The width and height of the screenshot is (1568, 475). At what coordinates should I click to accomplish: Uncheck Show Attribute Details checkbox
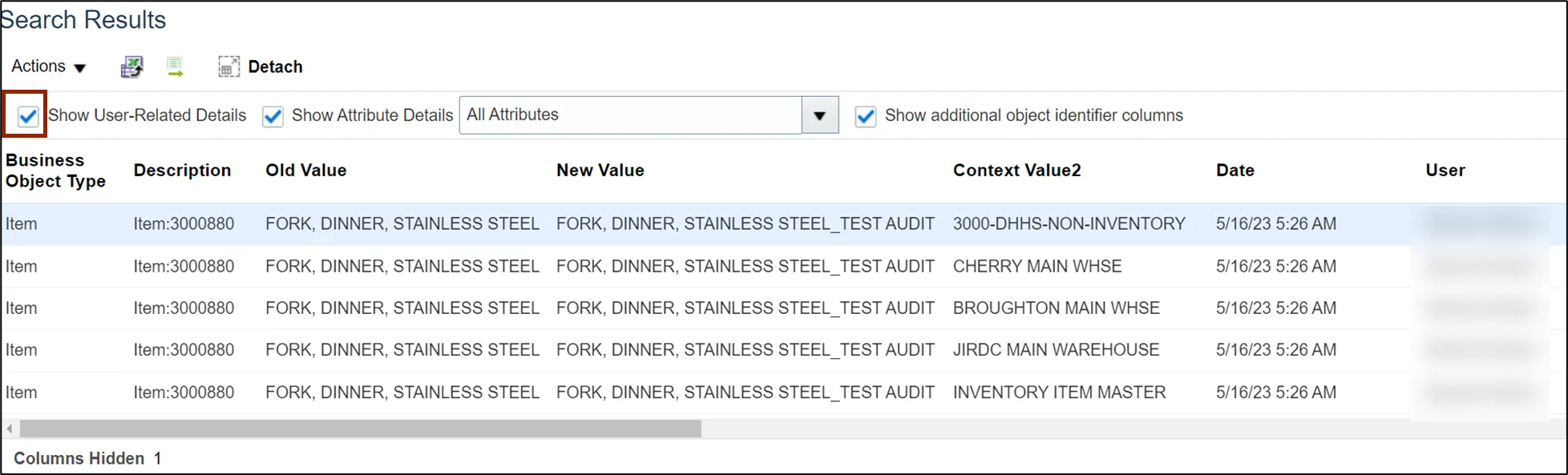(x=273, y=116)
